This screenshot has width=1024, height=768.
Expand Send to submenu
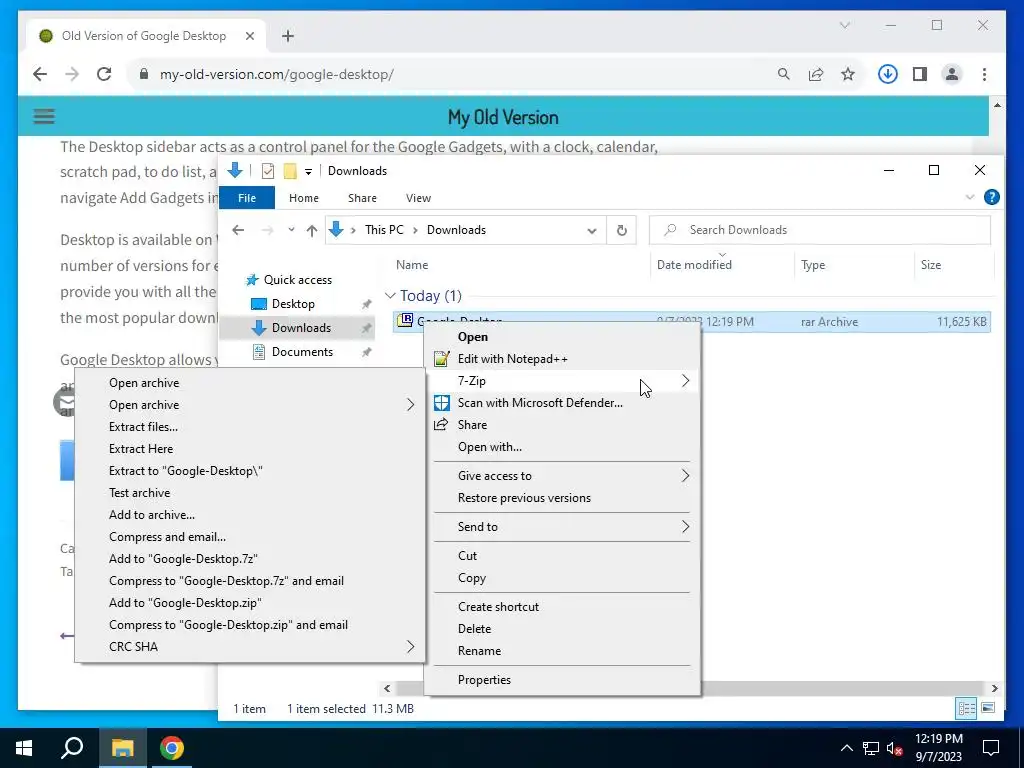(x=685, y=526)
